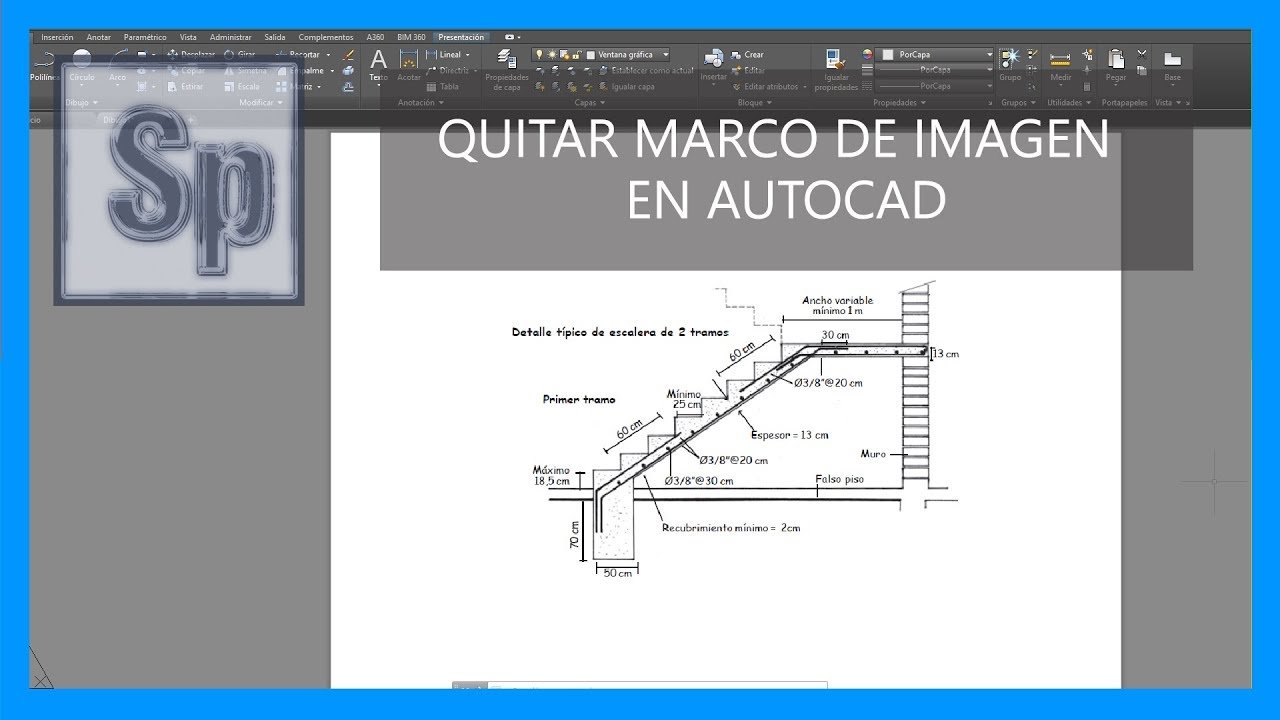This screenshot has width=1280, height=720.
Task: Select the Presentación ribbon tab
Action: (x=461, y=37)
